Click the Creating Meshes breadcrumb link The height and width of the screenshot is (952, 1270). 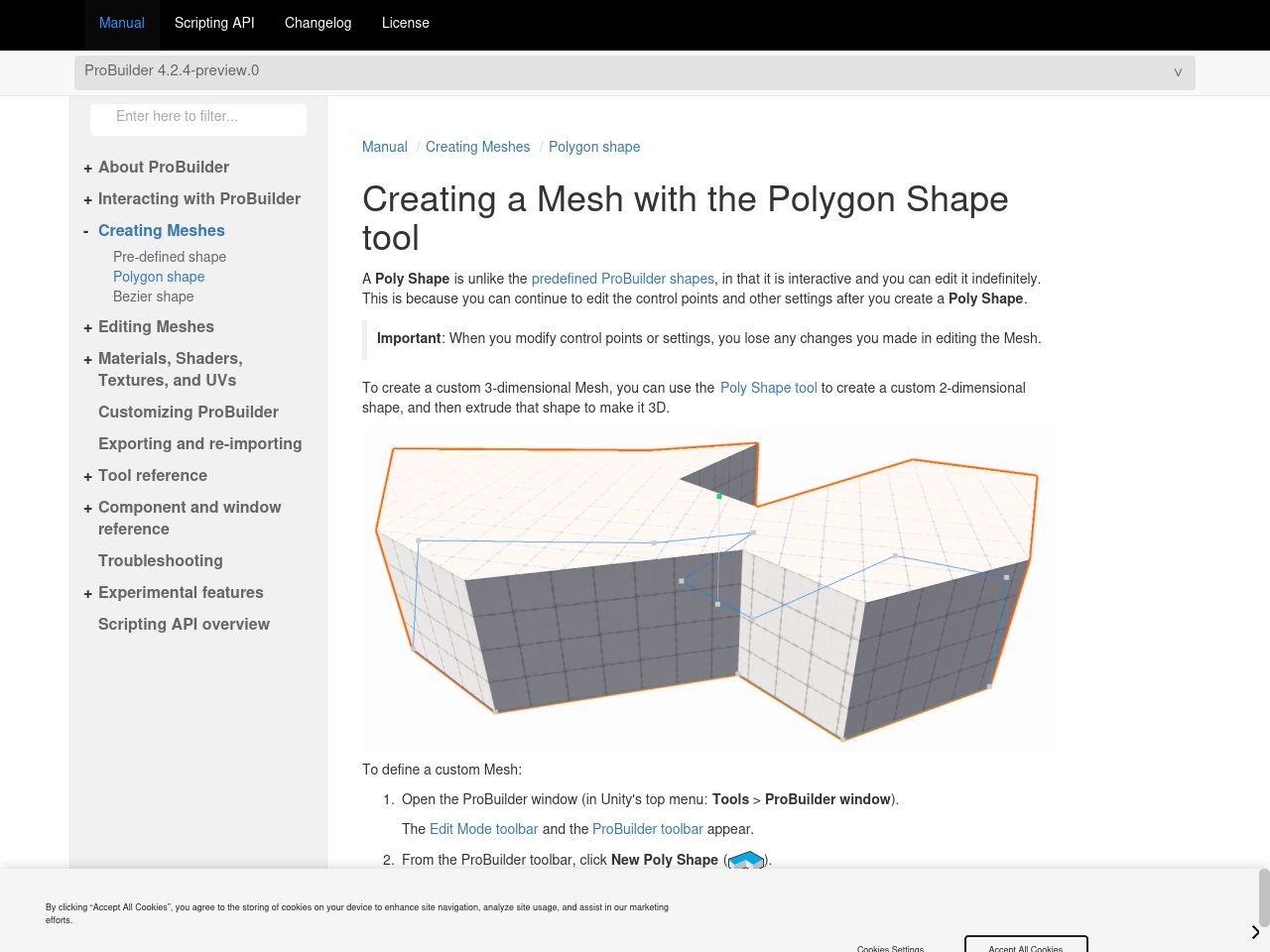point(478,147)
